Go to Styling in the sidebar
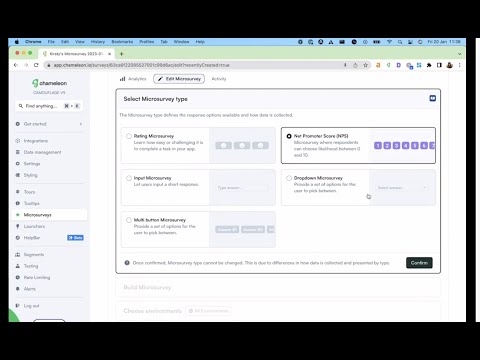 click(x=30, y=175)
